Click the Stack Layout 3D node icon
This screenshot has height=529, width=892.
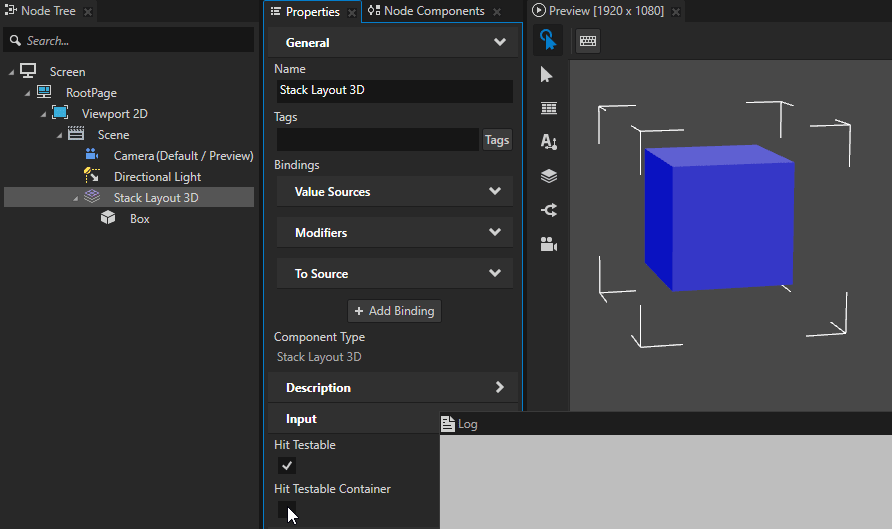click(92, 197)
